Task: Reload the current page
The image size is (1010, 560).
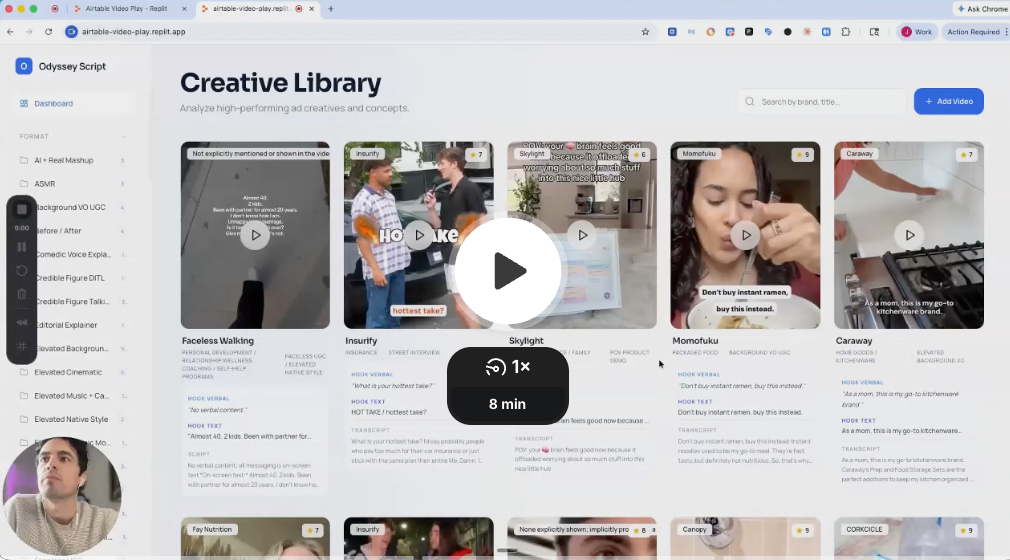Action: [48, 32]
